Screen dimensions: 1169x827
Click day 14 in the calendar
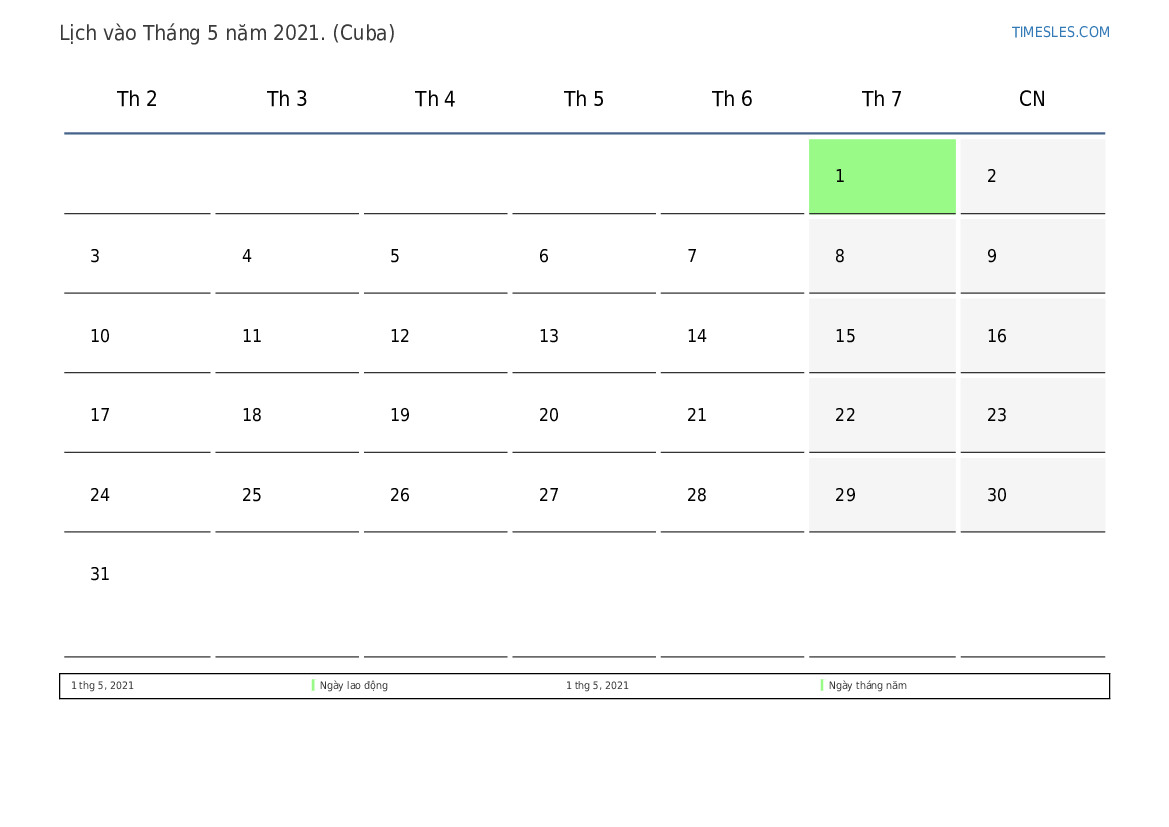[732, 336]
